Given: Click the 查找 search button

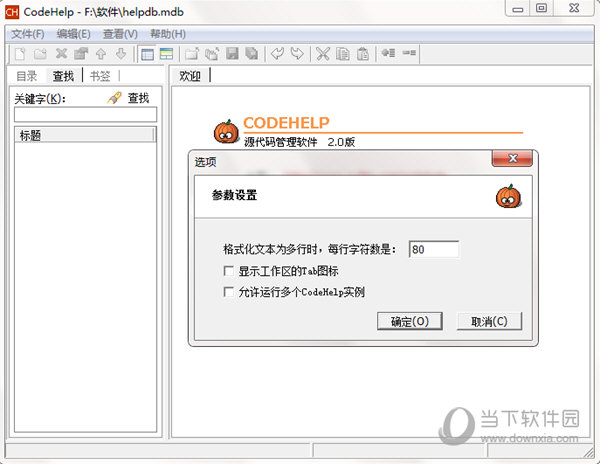Looking at the screenshot, I should point(138,98).
